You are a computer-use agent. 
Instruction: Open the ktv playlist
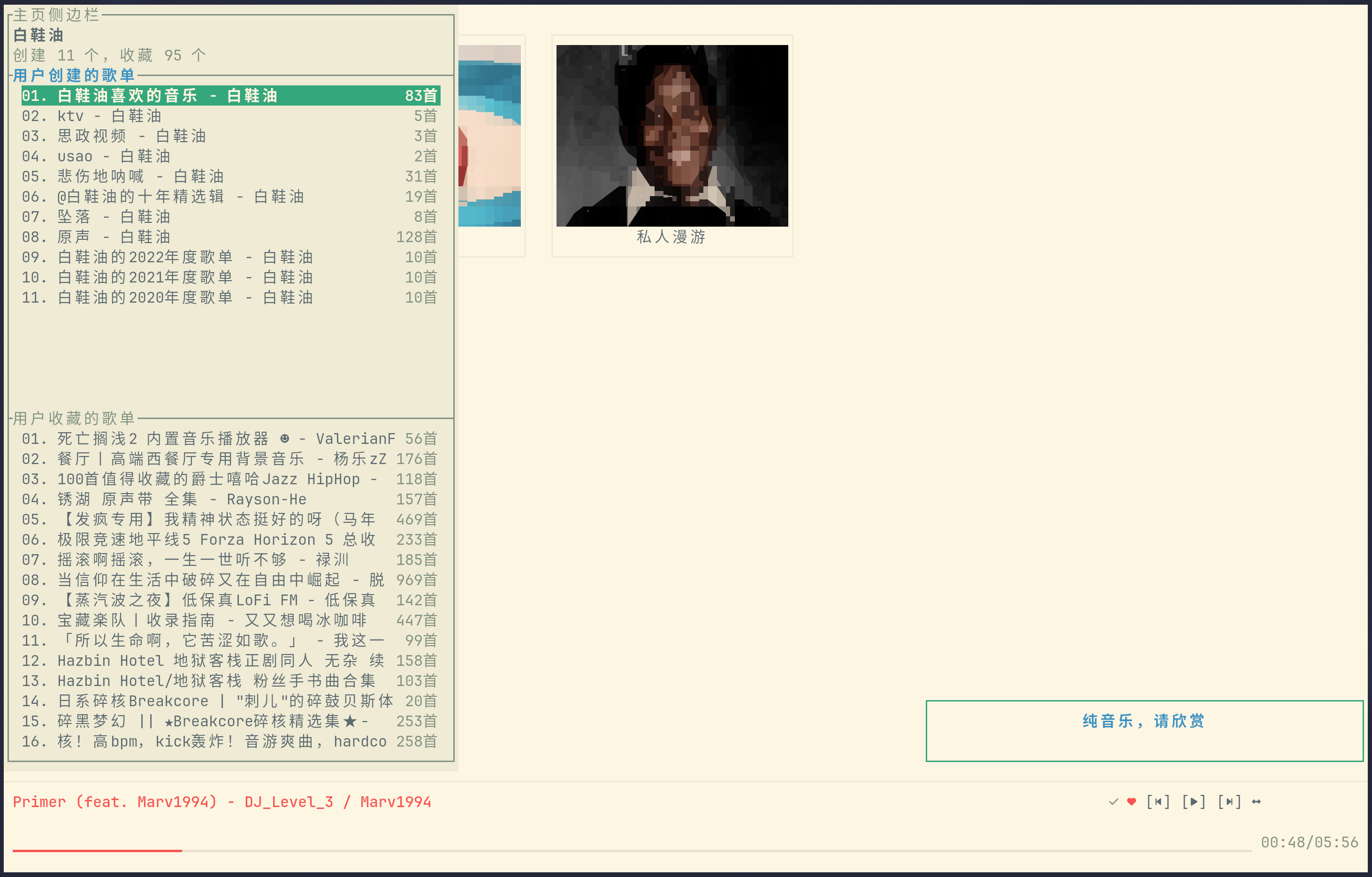coord(231,116)
